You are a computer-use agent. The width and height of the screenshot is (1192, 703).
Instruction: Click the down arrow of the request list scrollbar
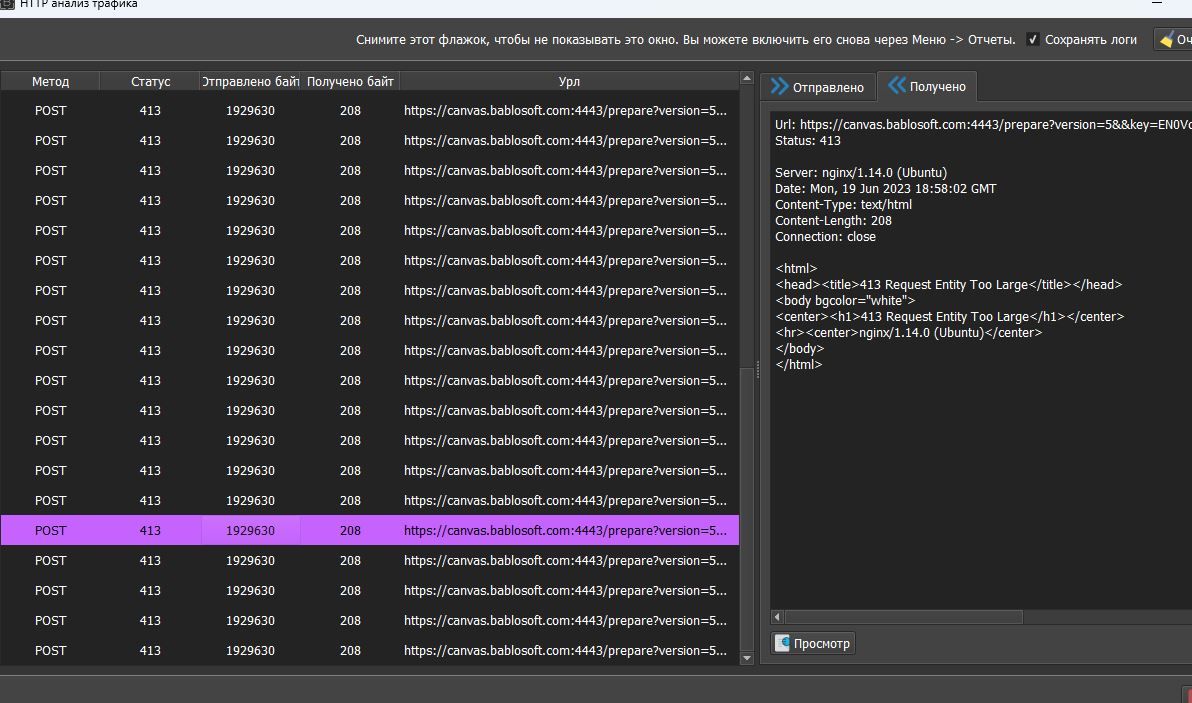click(x=744, y=659)
